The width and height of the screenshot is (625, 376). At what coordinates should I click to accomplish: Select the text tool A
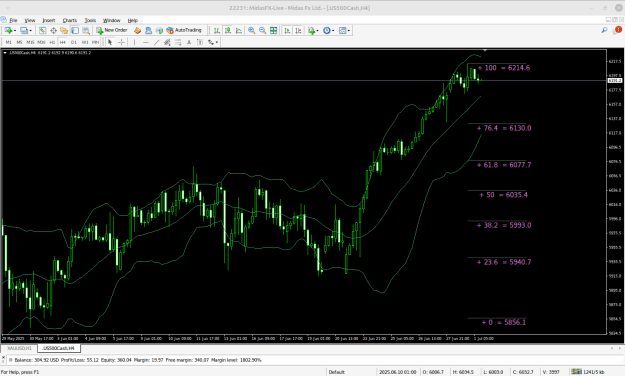(189, 42)
